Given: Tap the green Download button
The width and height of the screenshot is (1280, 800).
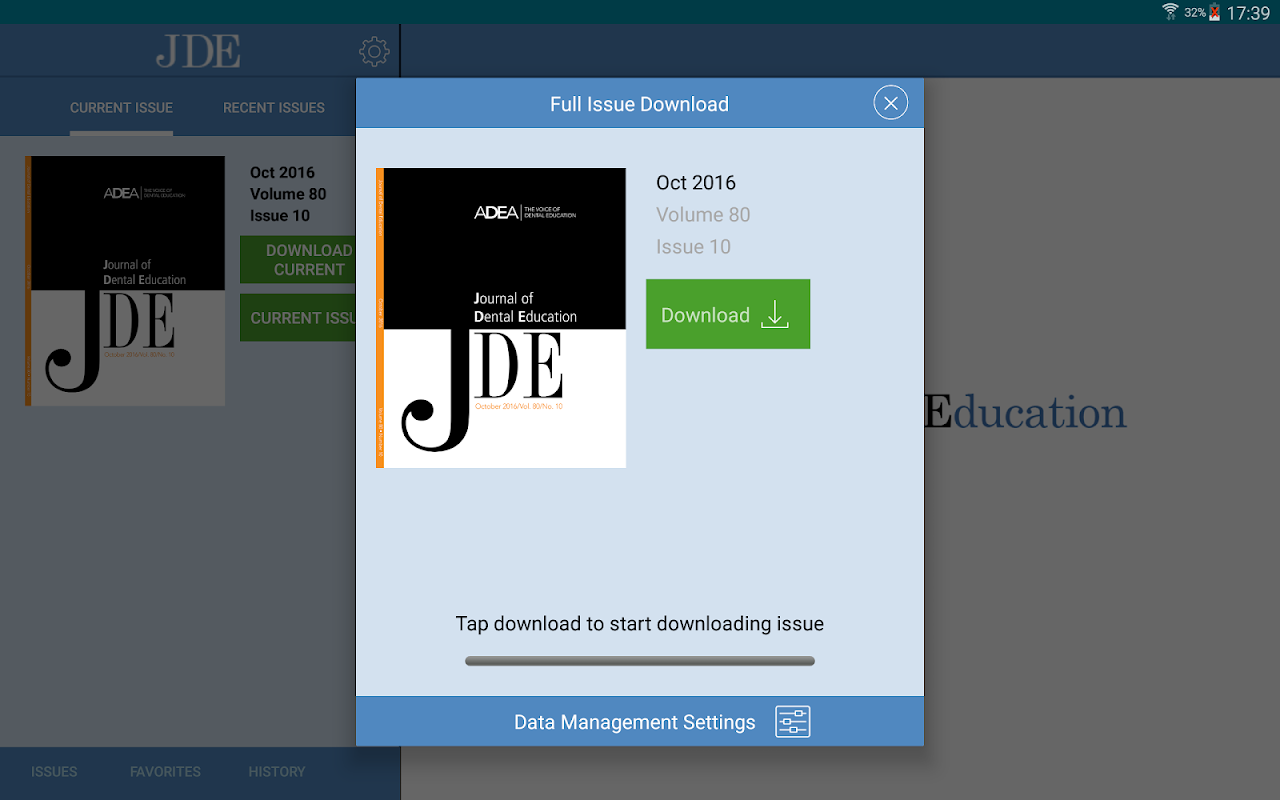Looking at the screenshot, I should click(728, 314).
